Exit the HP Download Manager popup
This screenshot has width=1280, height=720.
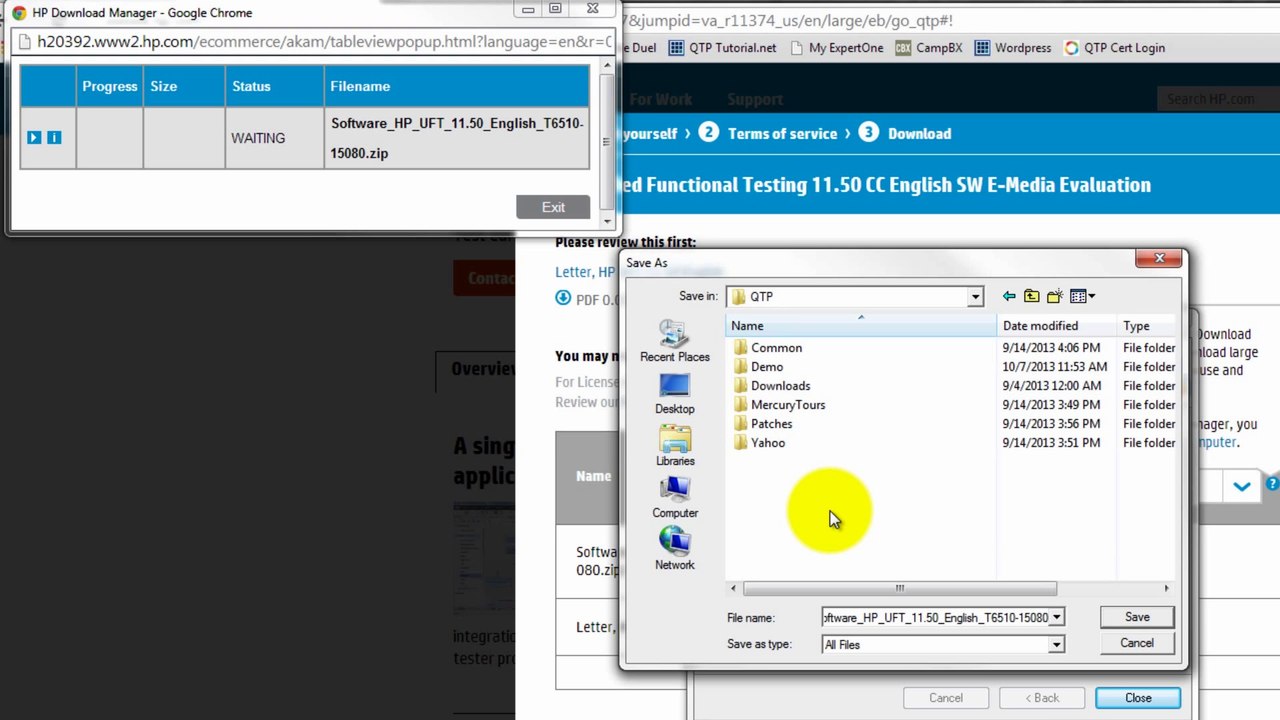[x=553, y=207]
